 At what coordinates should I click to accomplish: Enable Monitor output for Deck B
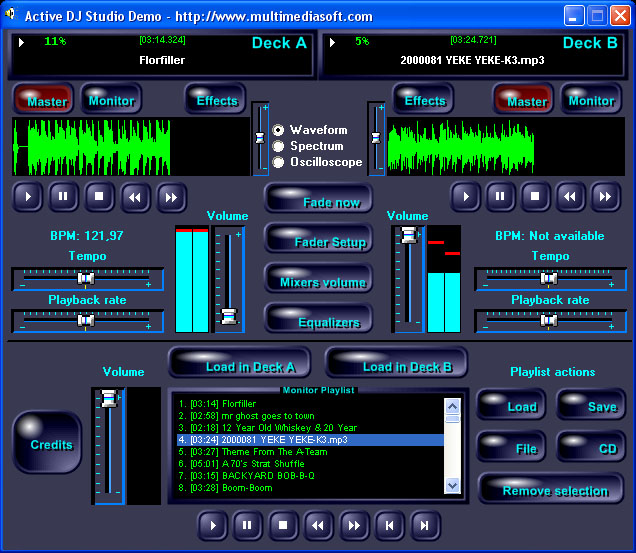[590, 100]
